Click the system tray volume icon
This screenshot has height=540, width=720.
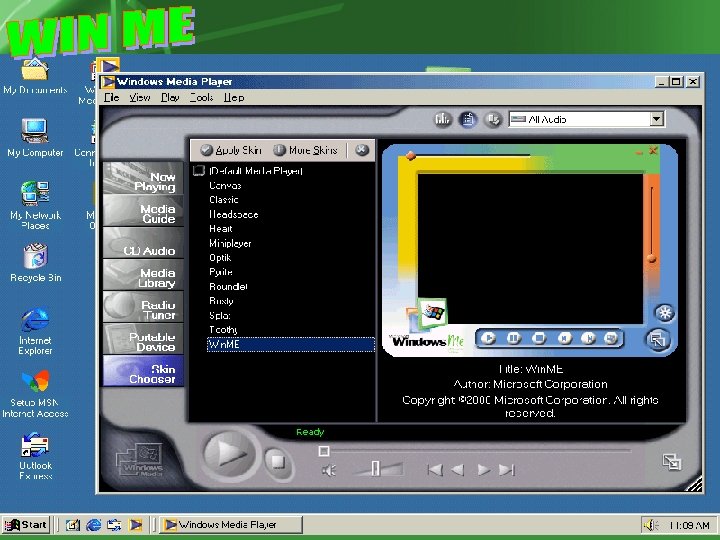[x=651, y=525]
